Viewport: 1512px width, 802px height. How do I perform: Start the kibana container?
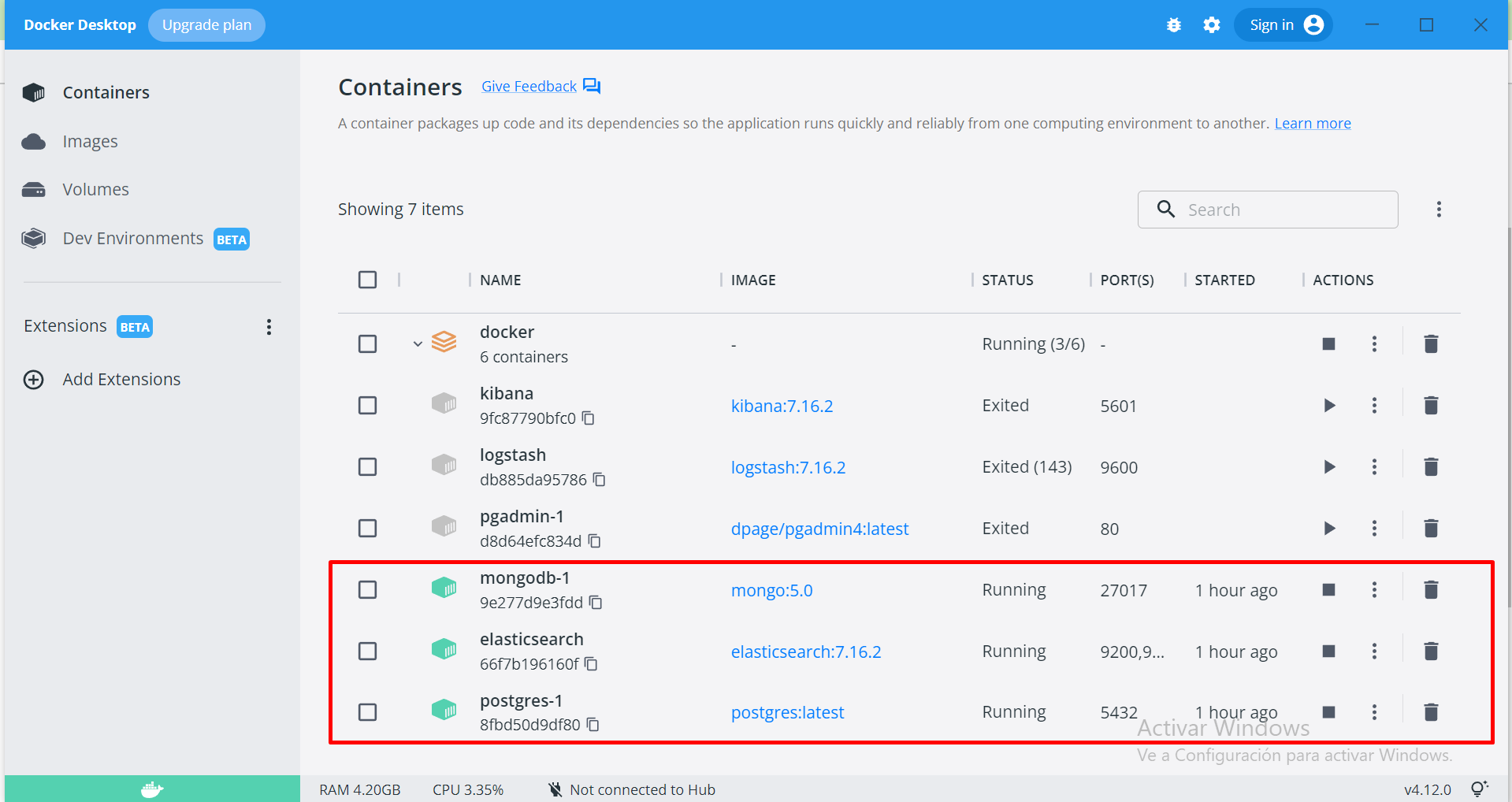pos(1329,405)
